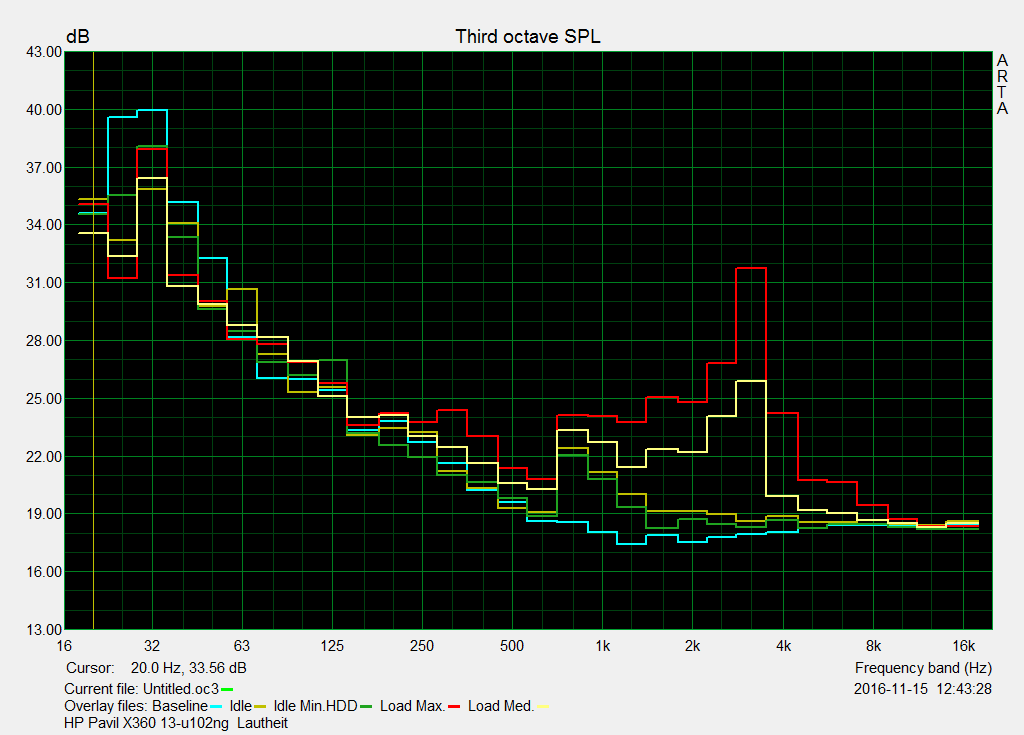Screen dimensions: 1024x735
Task: Click the olive Idle legend swatch
Action: click(259, 707)
